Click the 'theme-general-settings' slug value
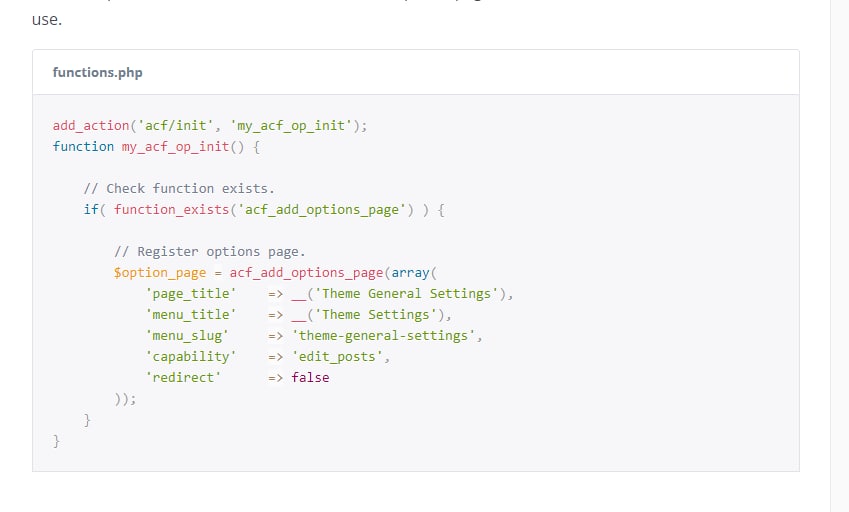The image size is (849, 512). point(383,336)
